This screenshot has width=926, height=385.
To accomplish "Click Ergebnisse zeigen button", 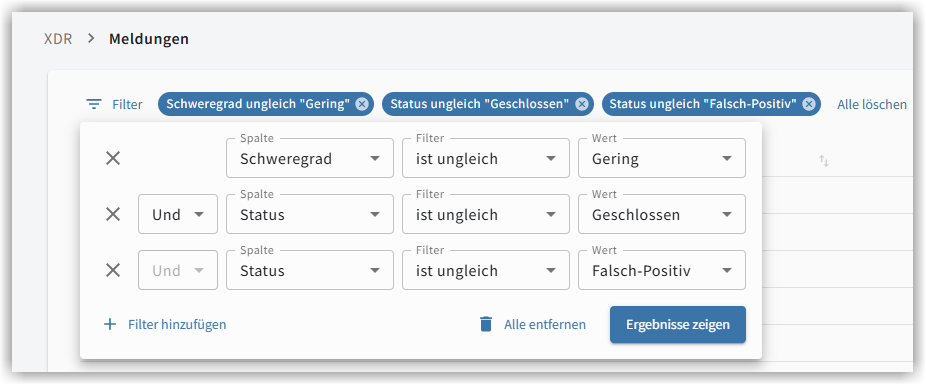I will pos(678,324).
